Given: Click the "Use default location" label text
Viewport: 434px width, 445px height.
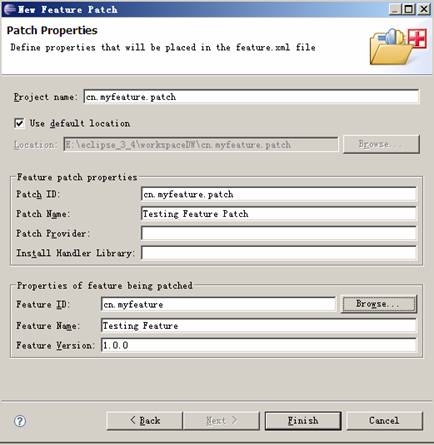Looking at the screenshot, I should [x=80, y=123].
